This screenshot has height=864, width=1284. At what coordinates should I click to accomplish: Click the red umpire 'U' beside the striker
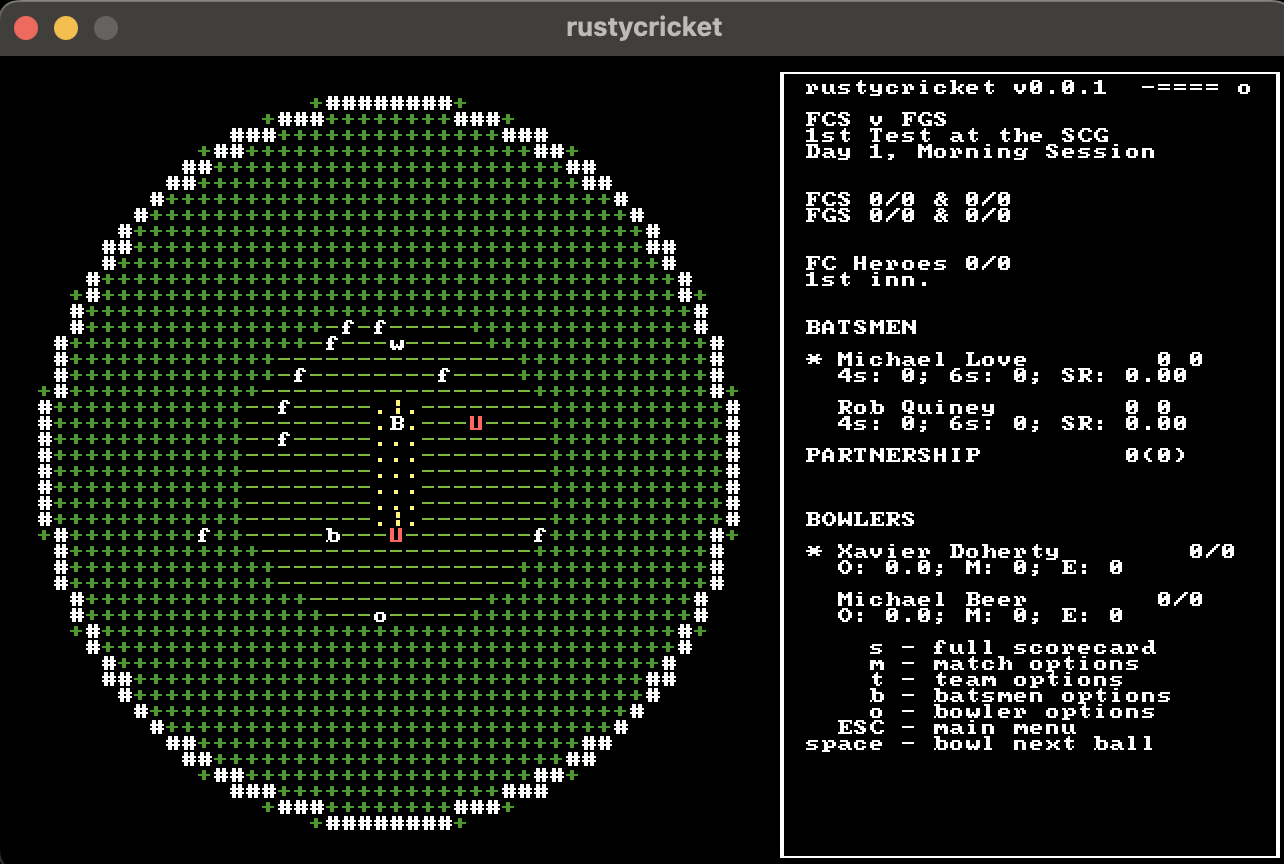coord(476,424)
